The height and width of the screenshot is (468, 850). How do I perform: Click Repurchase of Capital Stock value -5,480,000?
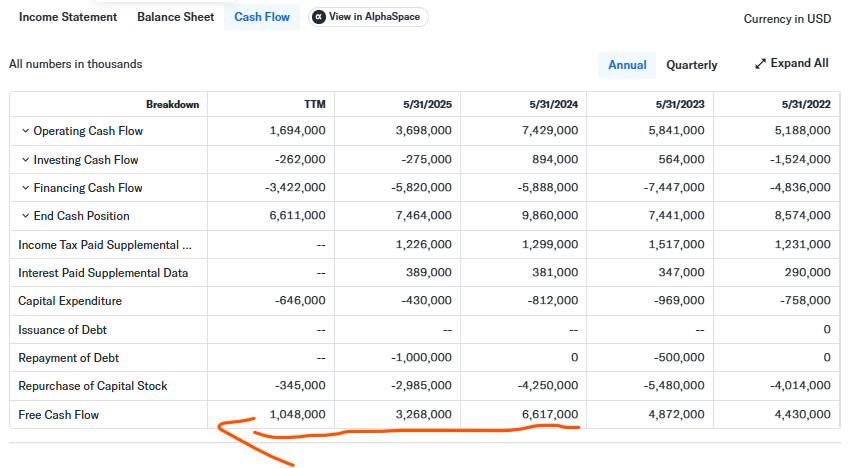(x=674, y=386)
